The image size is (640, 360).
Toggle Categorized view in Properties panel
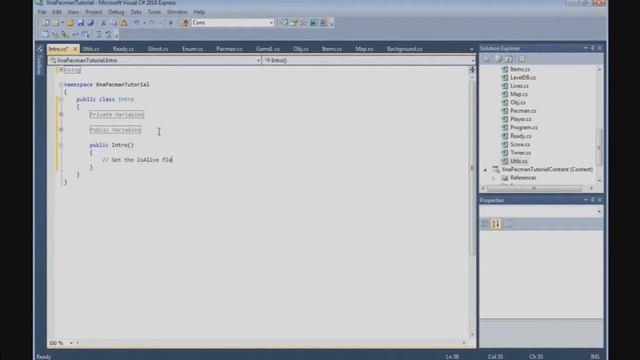(485, 224)
